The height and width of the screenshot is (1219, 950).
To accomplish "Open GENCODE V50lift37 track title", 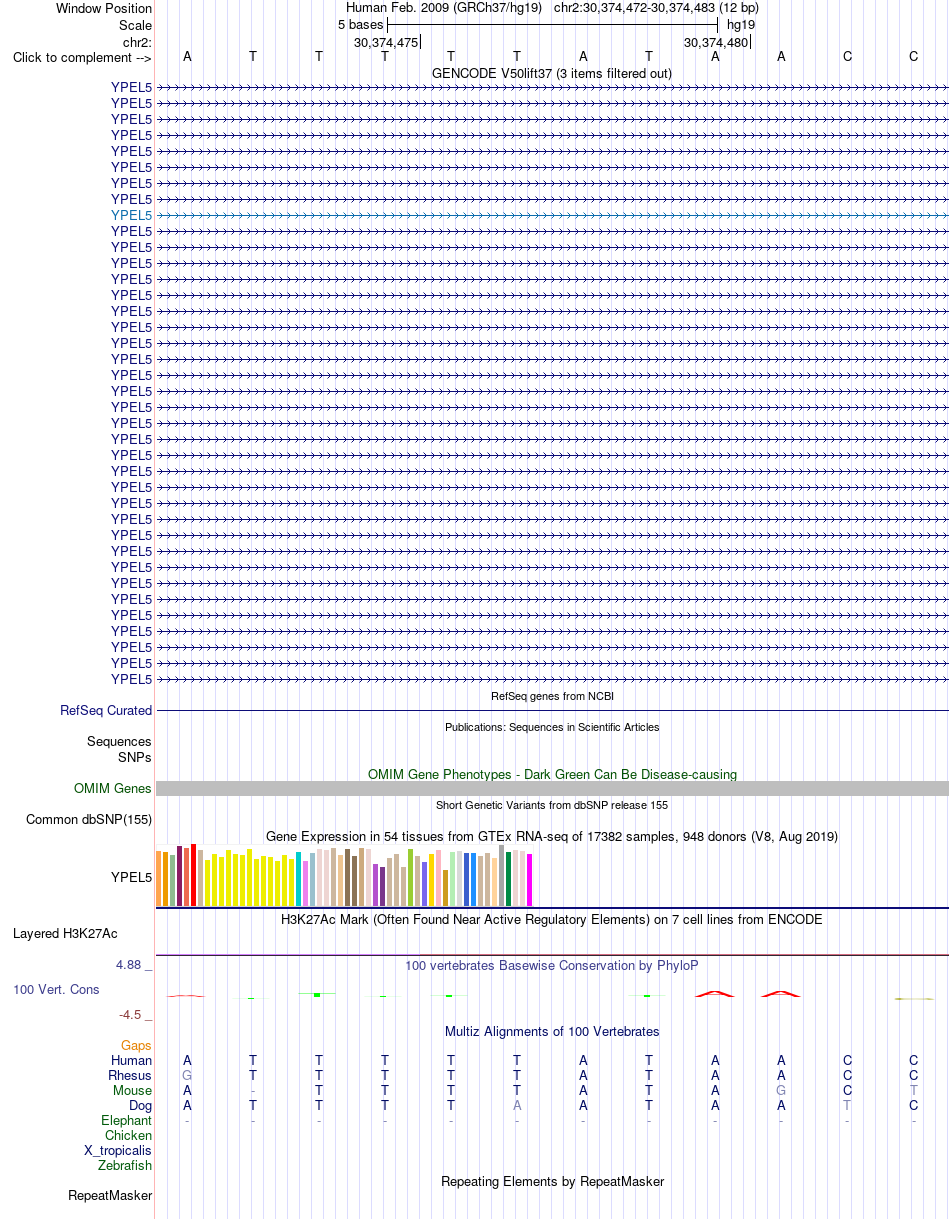I will 552,73.
